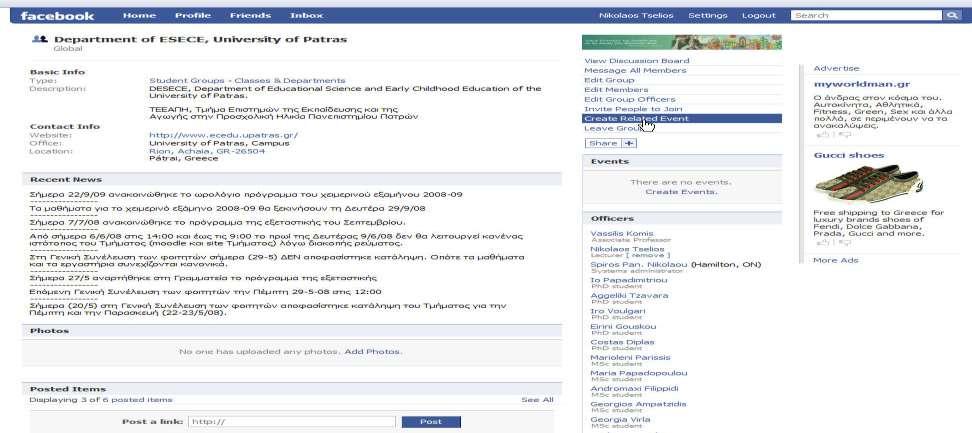Choose Invite People to Join
The width and height of the screenshot is (972, 433).
click(x=634, y=109)
